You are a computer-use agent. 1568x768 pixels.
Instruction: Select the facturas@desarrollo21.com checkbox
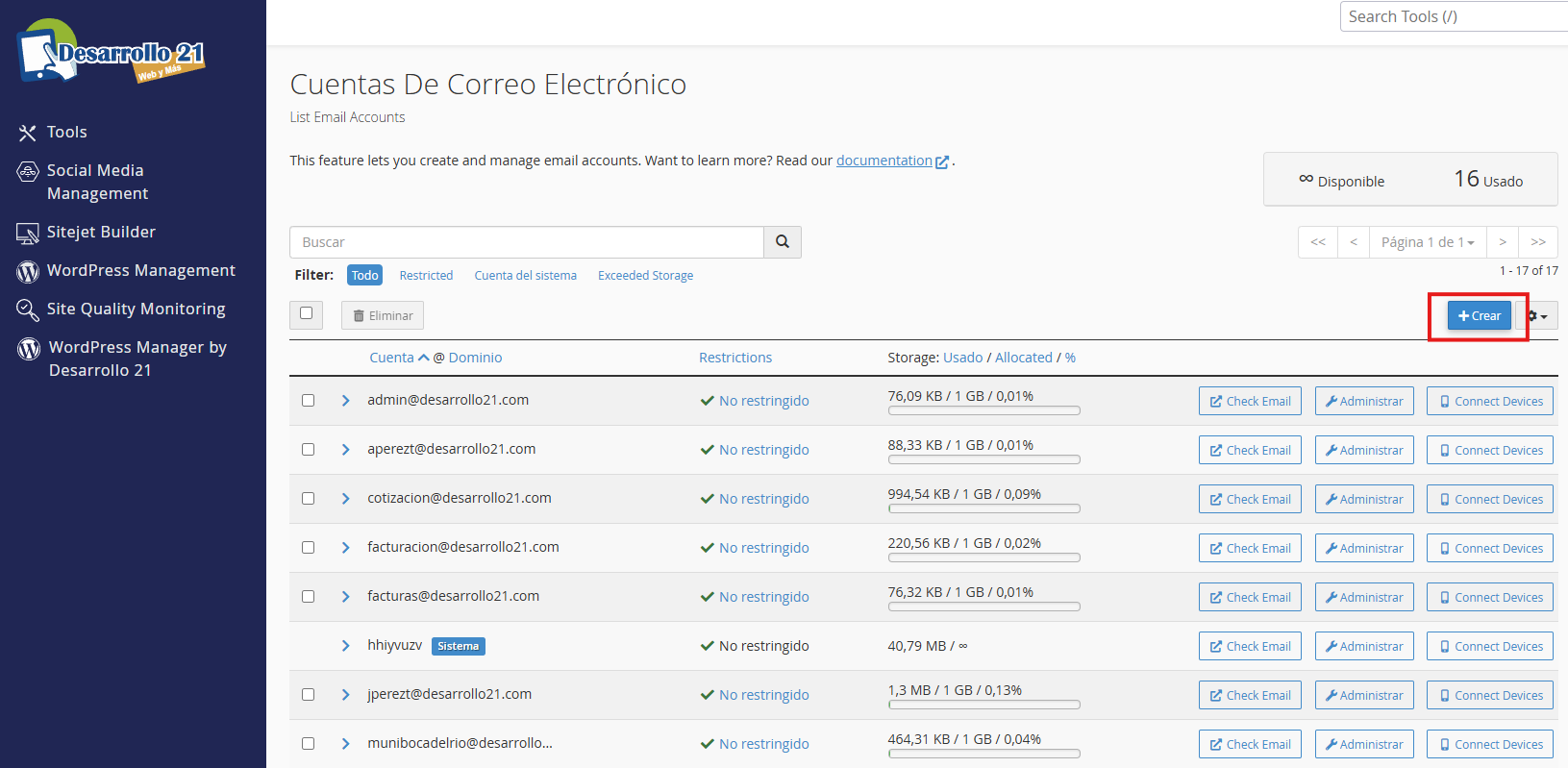(308, 597)
